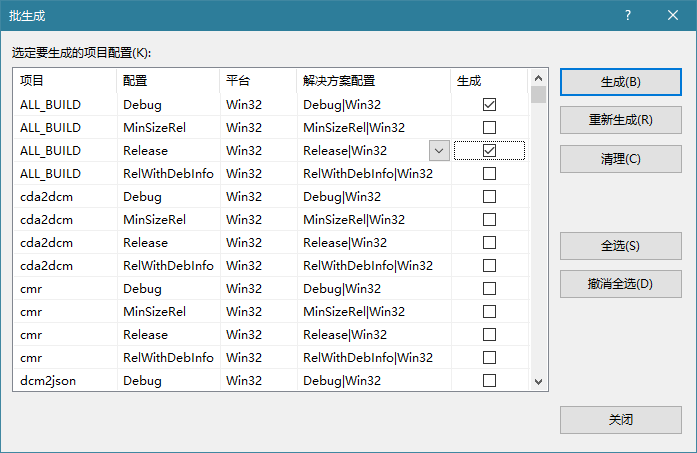Enable build for cda2dcm Debug row
697x453 pixels.
click(489, 196)
